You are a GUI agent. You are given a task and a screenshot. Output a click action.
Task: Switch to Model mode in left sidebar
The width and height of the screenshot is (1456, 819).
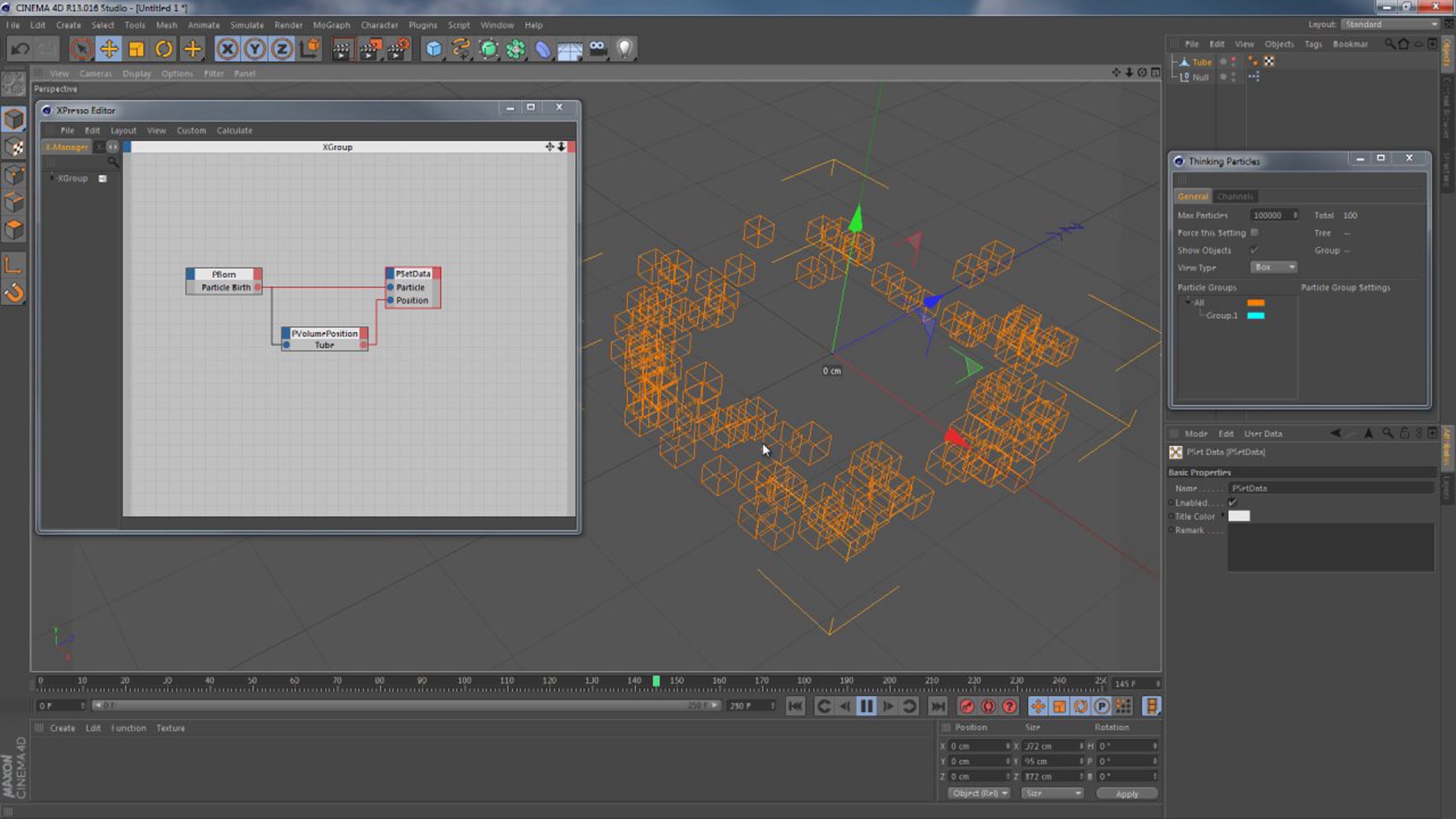[x=13, y=120]
